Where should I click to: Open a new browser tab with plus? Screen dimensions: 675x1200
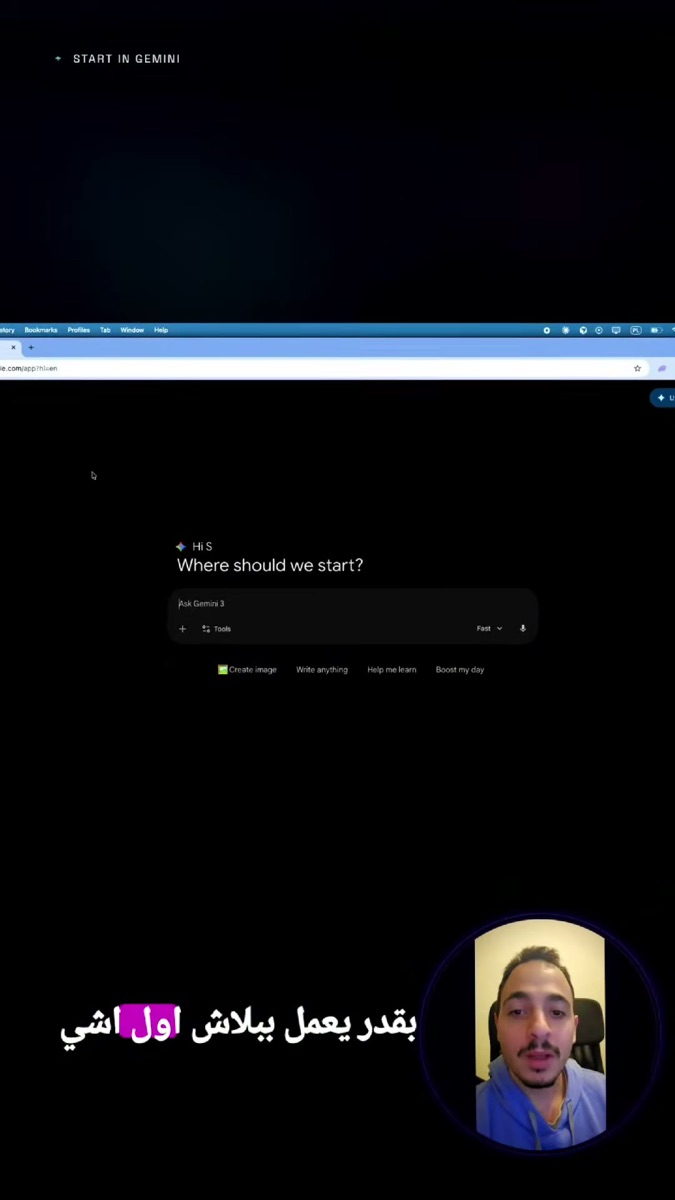tap(31, 347)
